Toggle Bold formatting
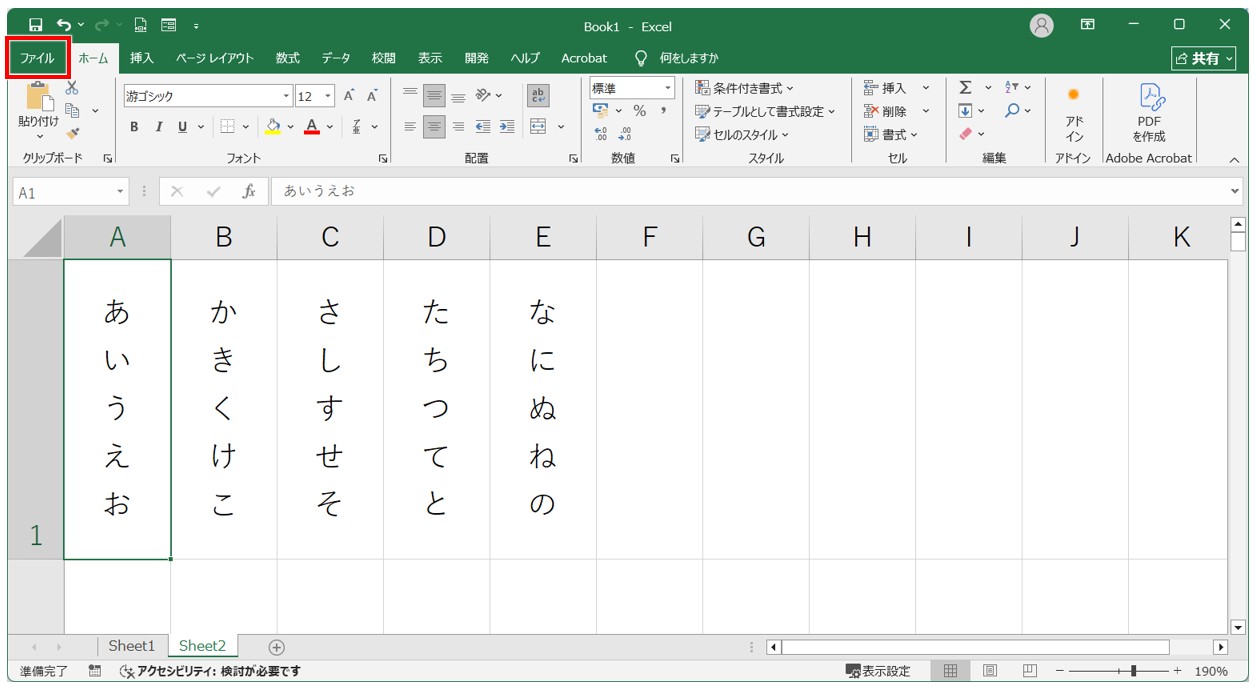 click(134, 127)
